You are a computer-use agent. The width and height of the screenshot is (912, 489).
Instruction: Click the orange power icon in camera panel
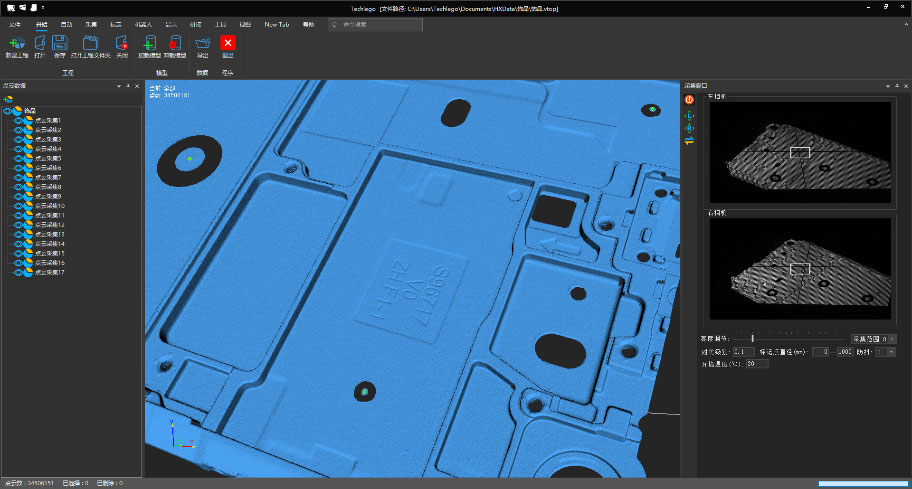tap(689, 99)
